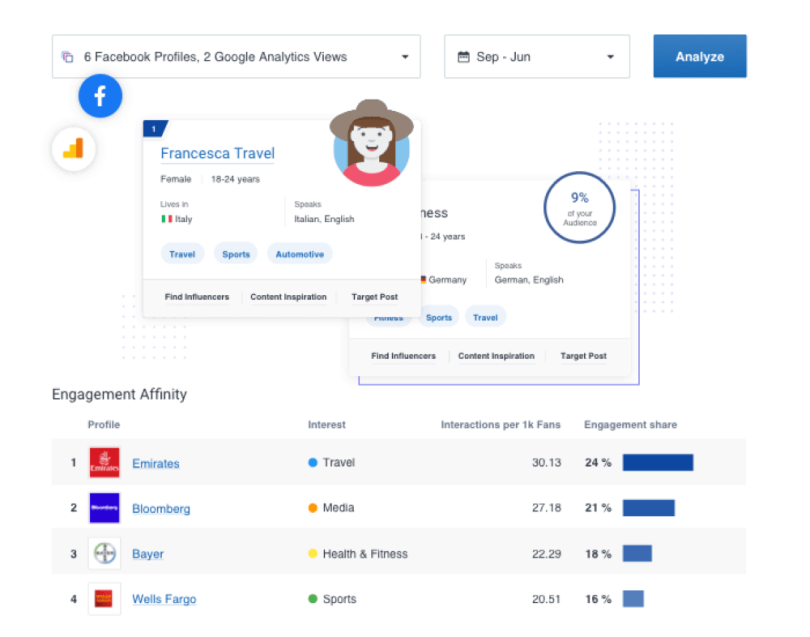Select Travel tag on Francesca card
810x637 pixels.
[x=182, y=254]
